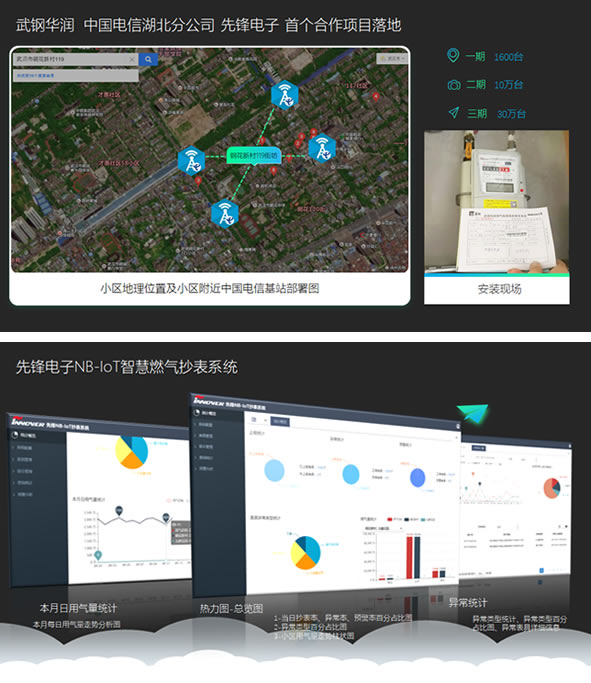Open the gas meter installation photo

(496, 202)
